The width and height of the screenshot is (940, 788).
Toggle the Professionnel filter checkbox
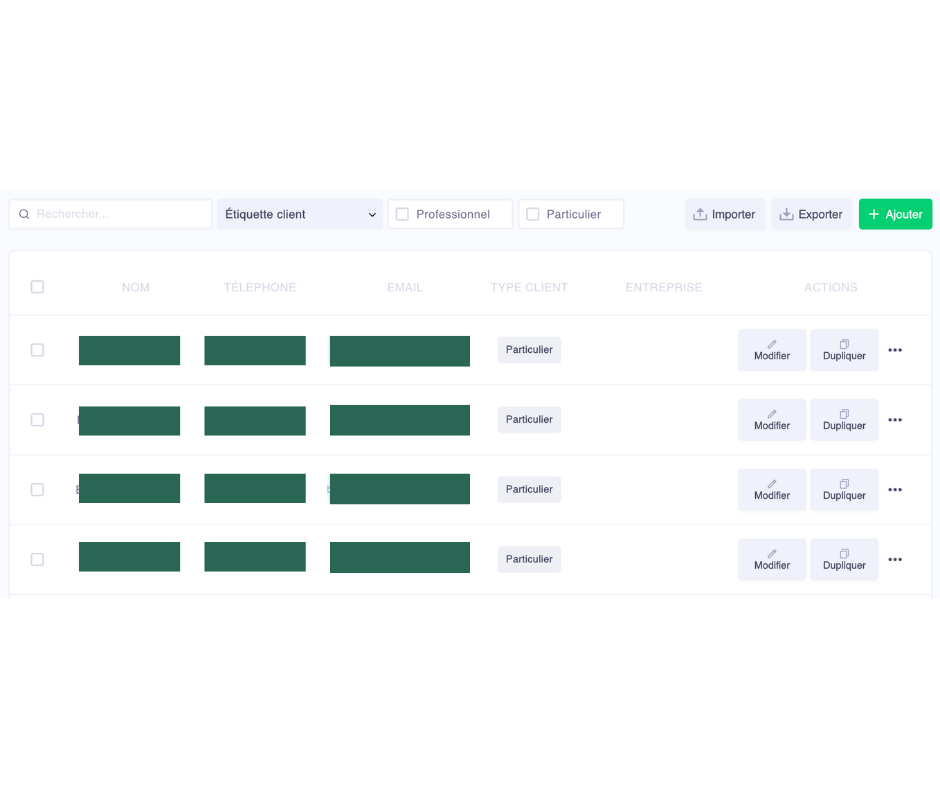403,214
